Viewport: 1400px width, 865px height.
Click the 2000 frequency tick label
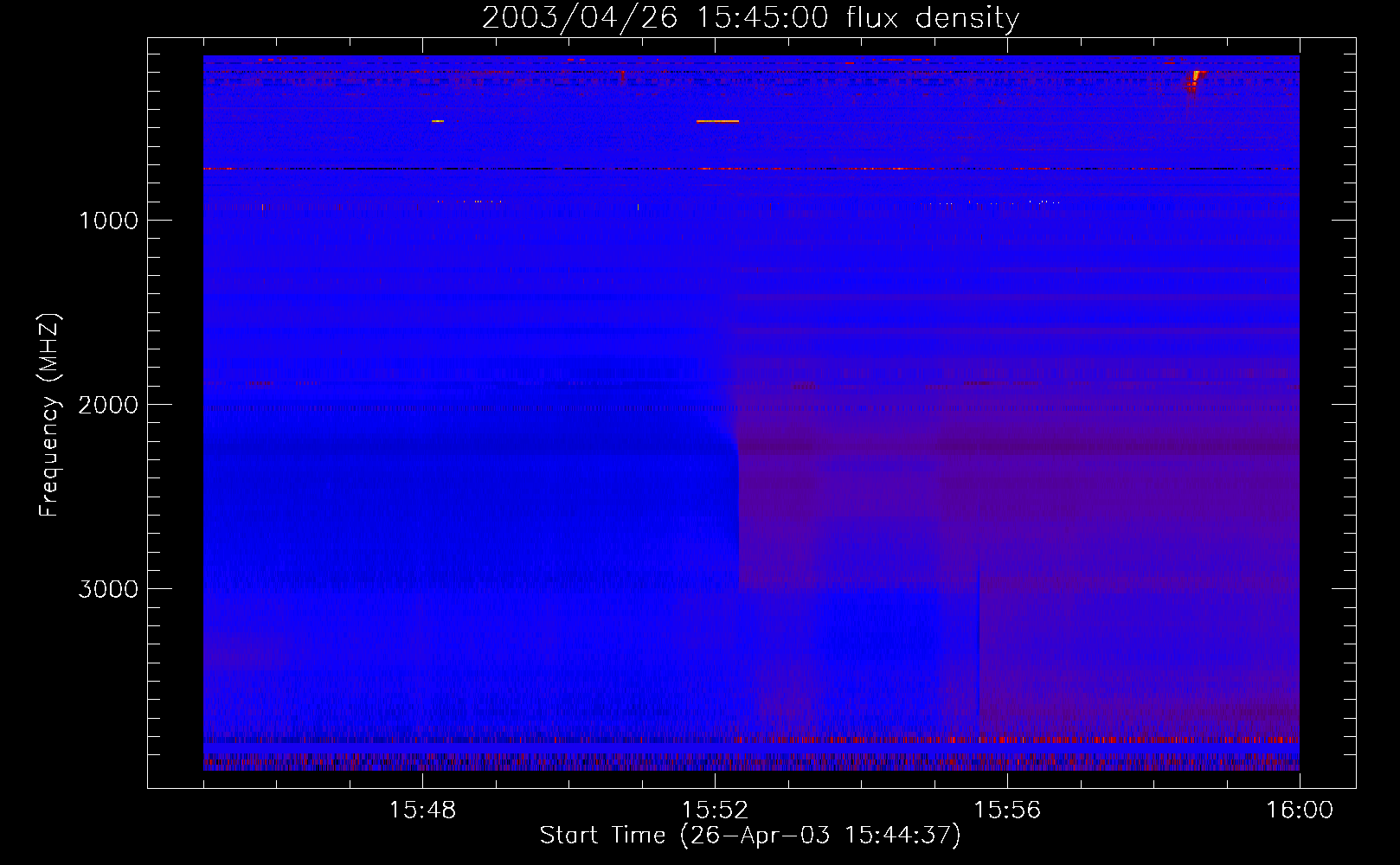click(x=109, y=405)
